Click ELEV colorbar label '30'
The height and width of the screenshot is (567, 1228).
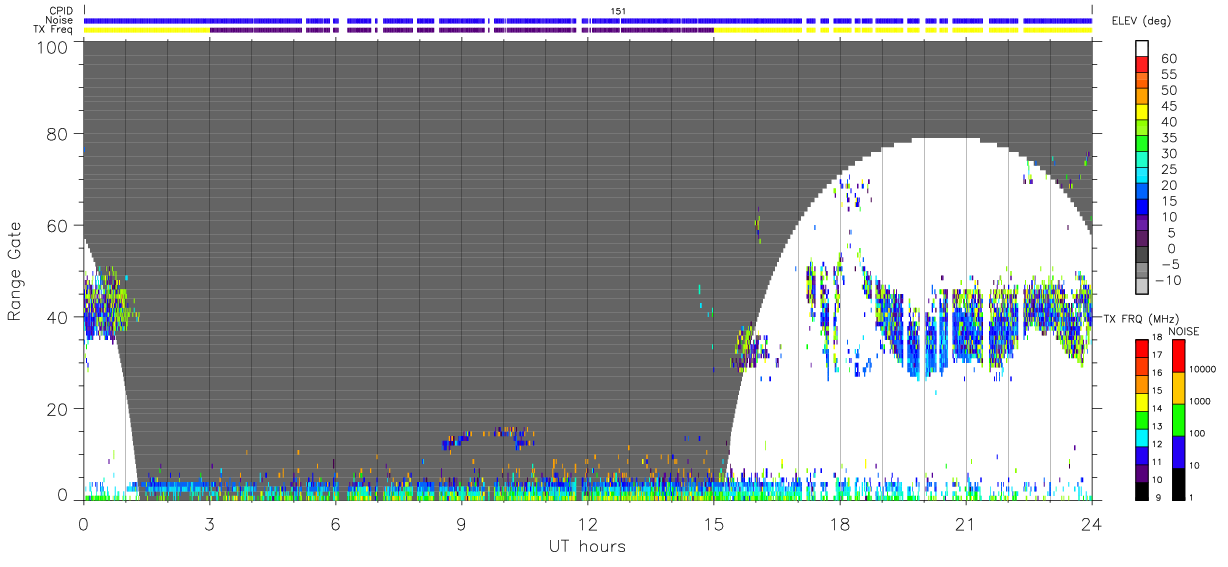(x=1168, y=153)
